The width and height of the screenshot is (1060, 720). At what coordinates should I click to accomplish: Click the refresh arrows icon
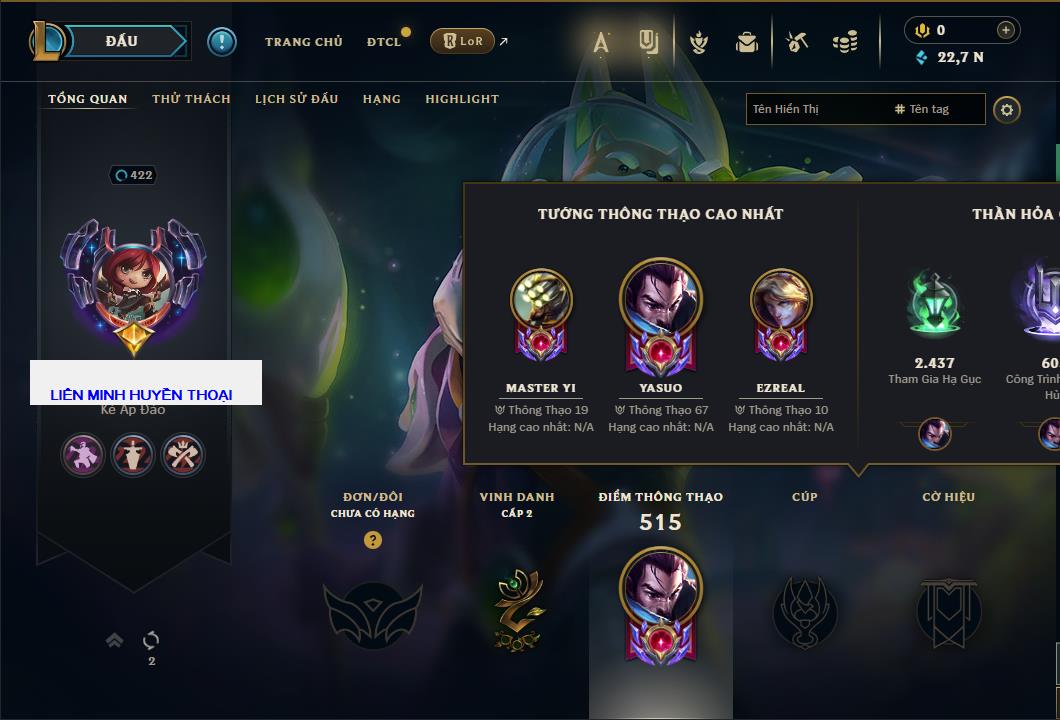click(151, 640)
